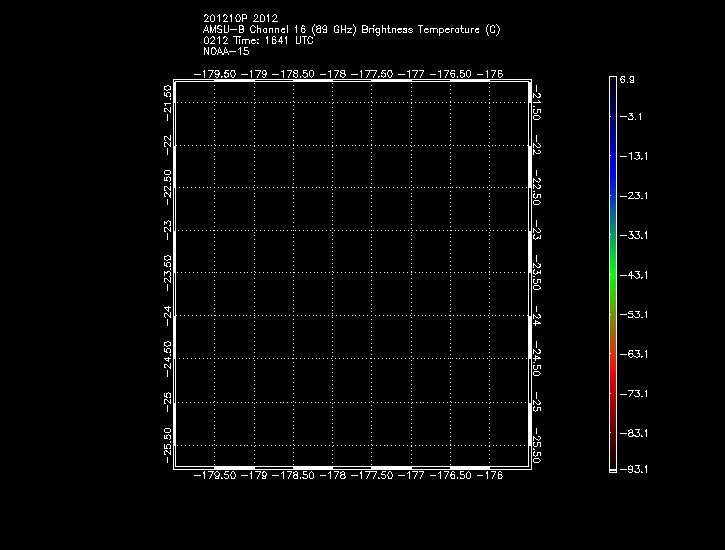Click the -176 label on the bottom axis

[490, 476]
